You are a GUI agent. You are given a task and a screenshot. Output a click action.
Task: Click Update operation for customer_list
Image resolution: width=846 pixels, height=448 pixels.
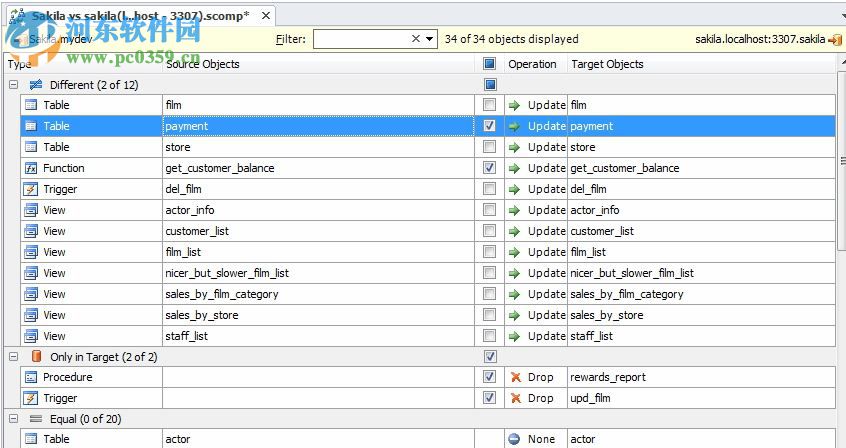(547, 231)
